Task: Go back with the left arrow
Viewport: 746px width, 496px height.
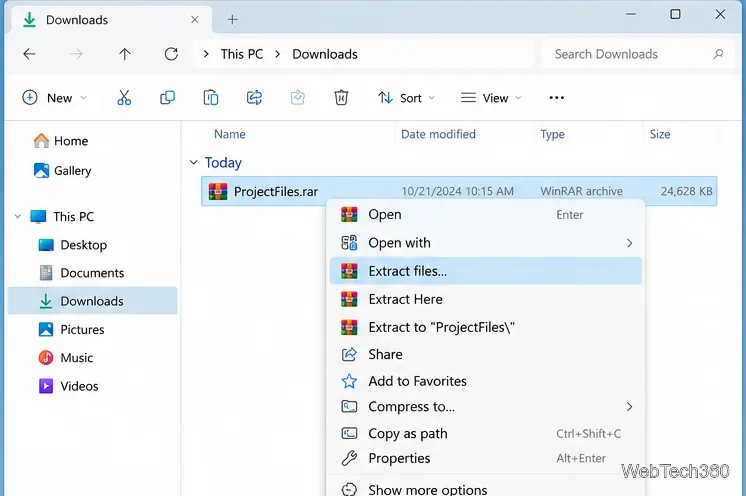Action: (x=29, y=54)
